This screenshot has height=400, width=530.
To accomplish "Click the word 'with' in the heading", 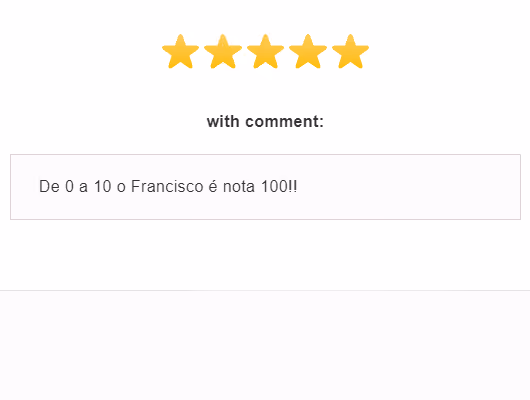I will click(x=223, y=121).
